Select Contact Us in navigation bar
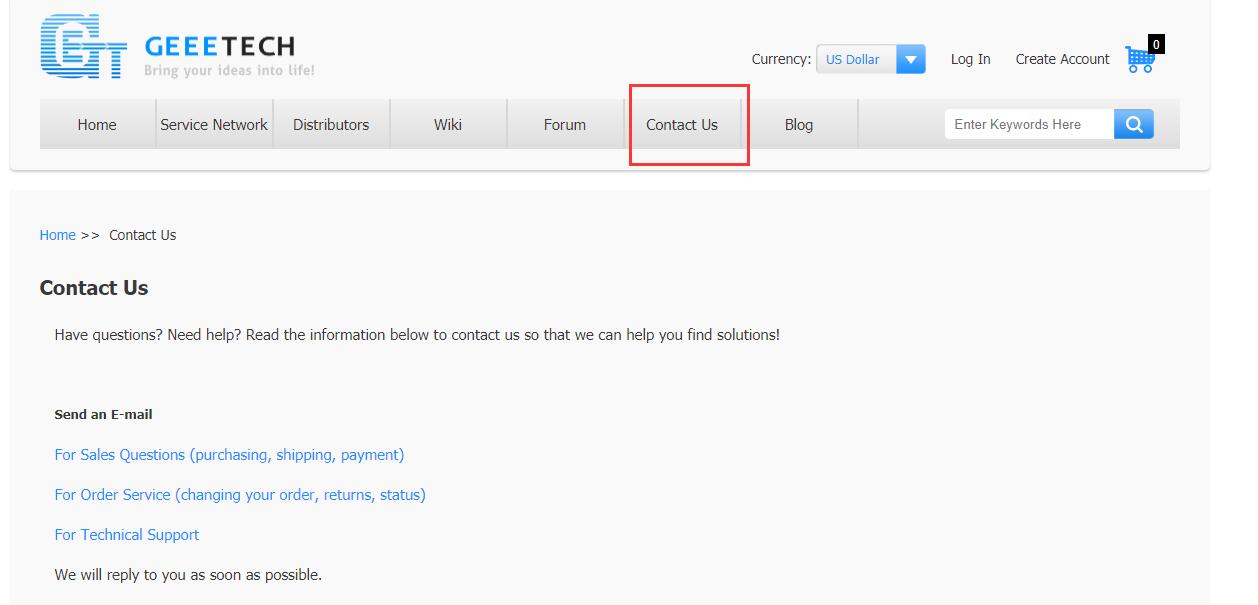 coord(682,125)
